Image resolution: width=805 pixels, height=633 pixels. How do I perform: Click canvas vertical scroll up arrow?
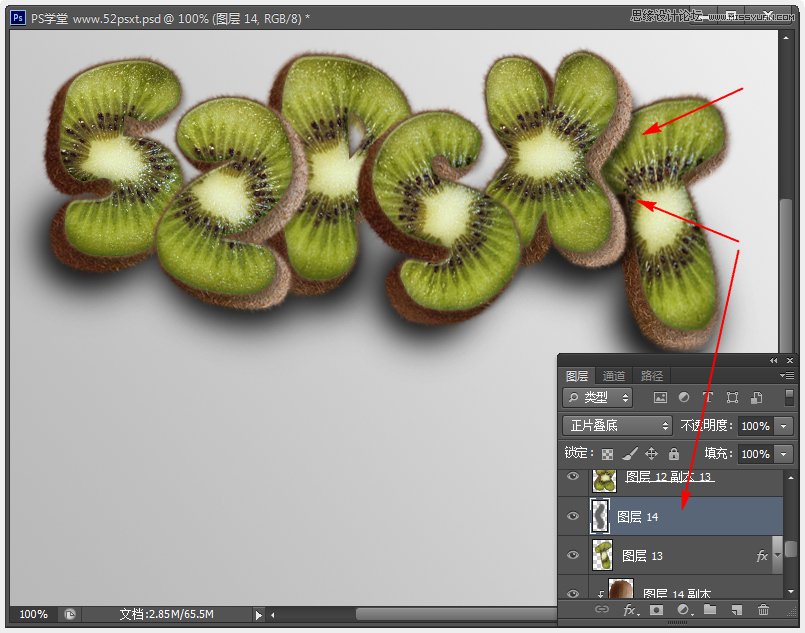786,37
